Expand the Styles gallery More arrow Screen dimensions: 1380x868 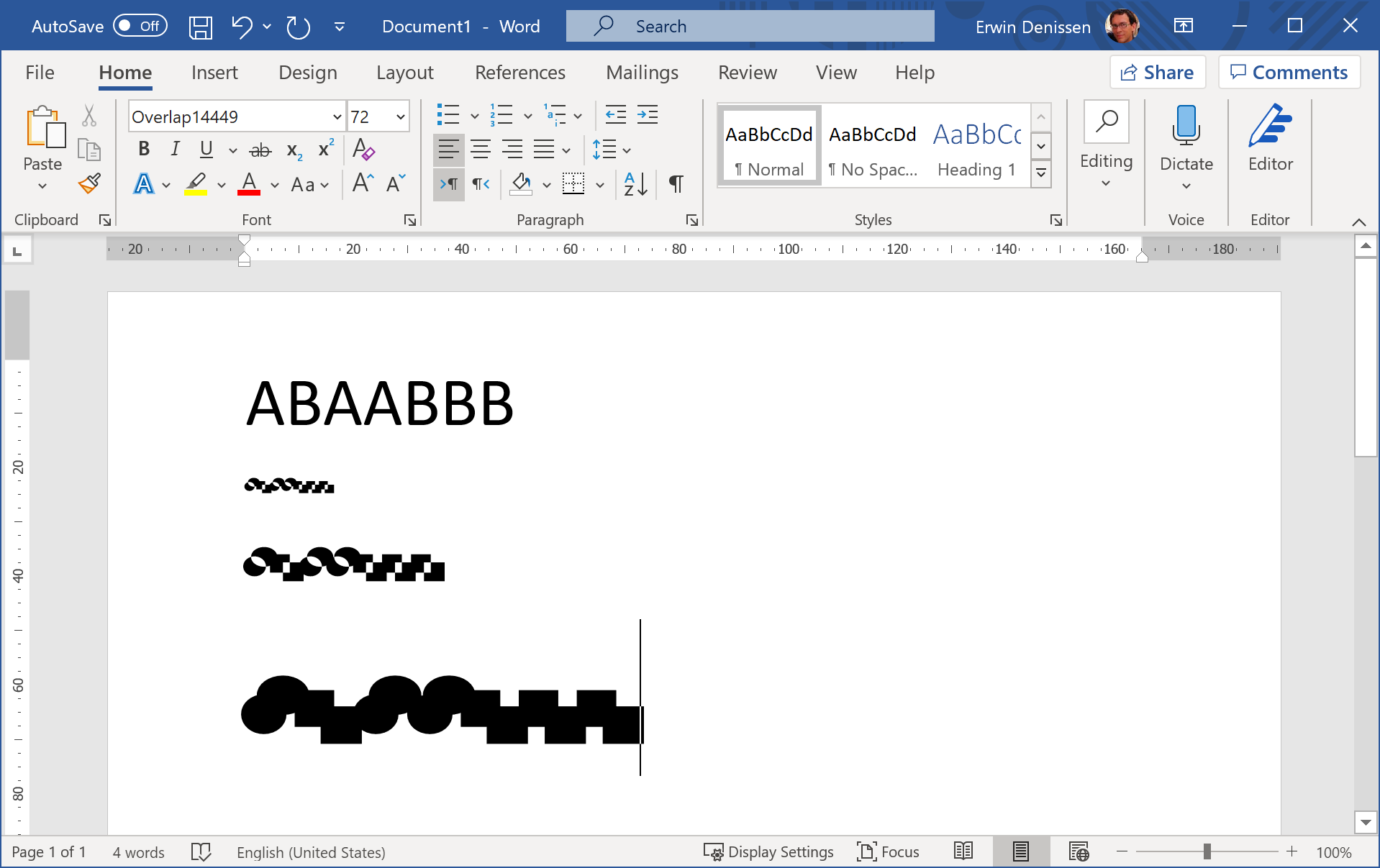click(1041, 173)
